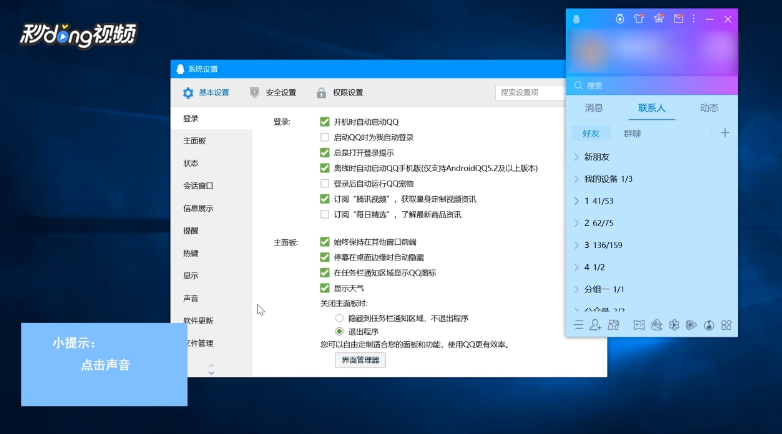
Task: Open the flower-shaped Tencent Video icon
Action: (674, 325)
